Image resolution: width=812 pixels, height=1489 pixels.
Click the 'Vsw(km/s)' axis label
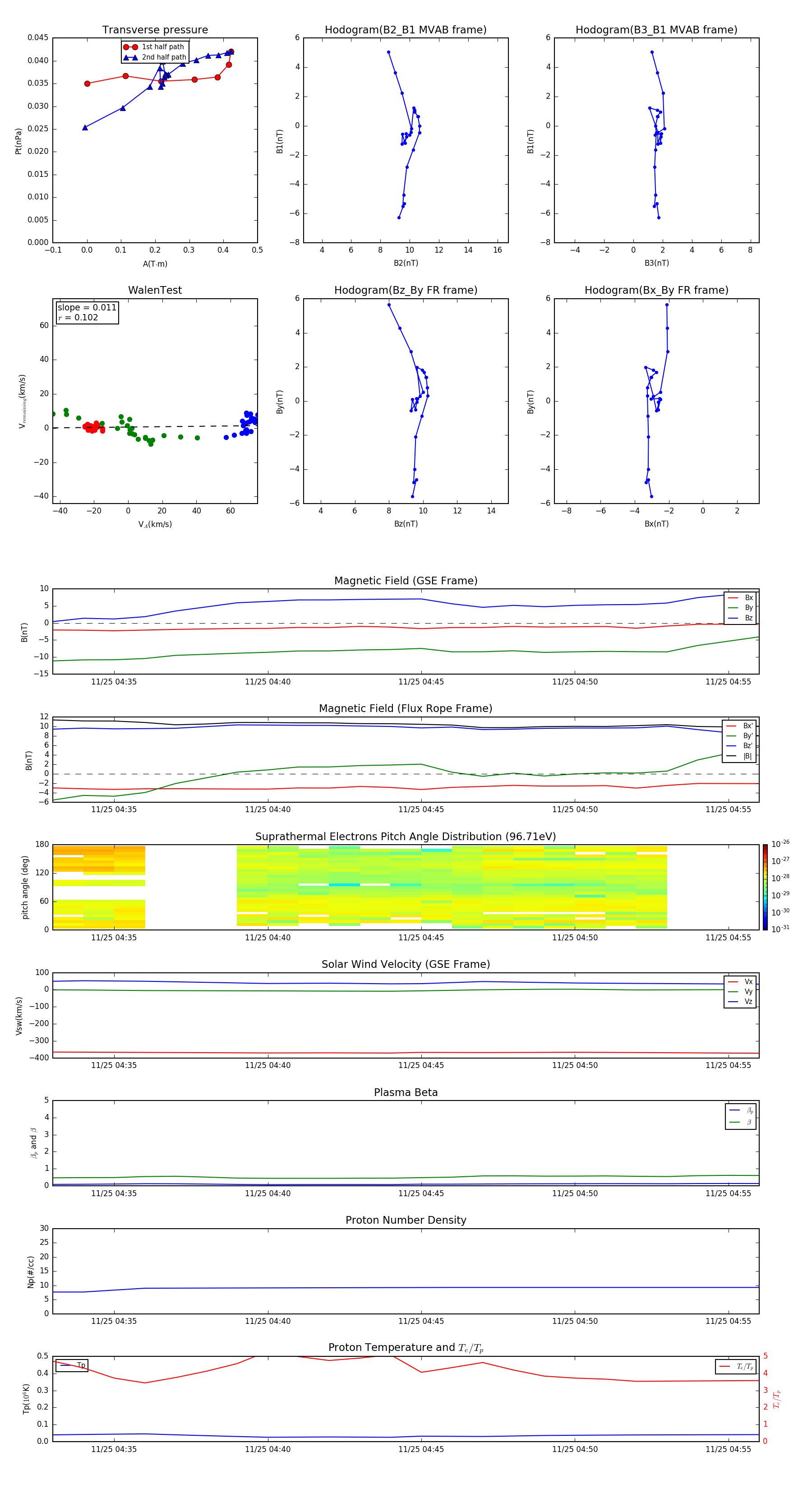point(18,1016)
